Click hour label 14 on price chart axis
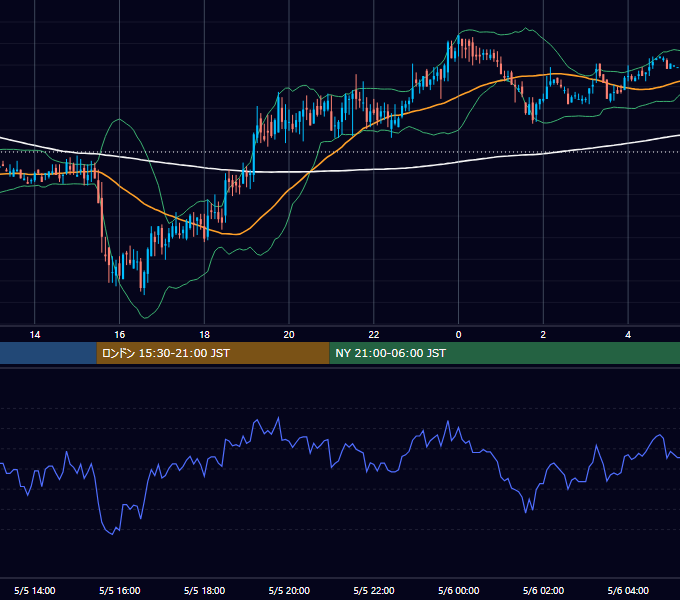This screenshot has height=600, width=680. click(35, 334)
